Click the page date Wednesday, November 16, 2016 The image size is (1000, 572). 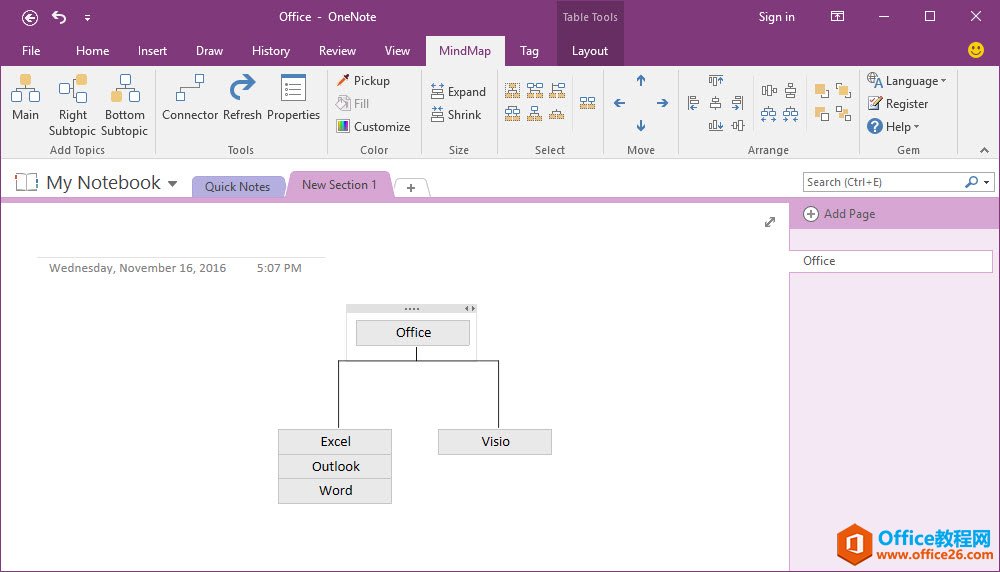pos(138,268)
